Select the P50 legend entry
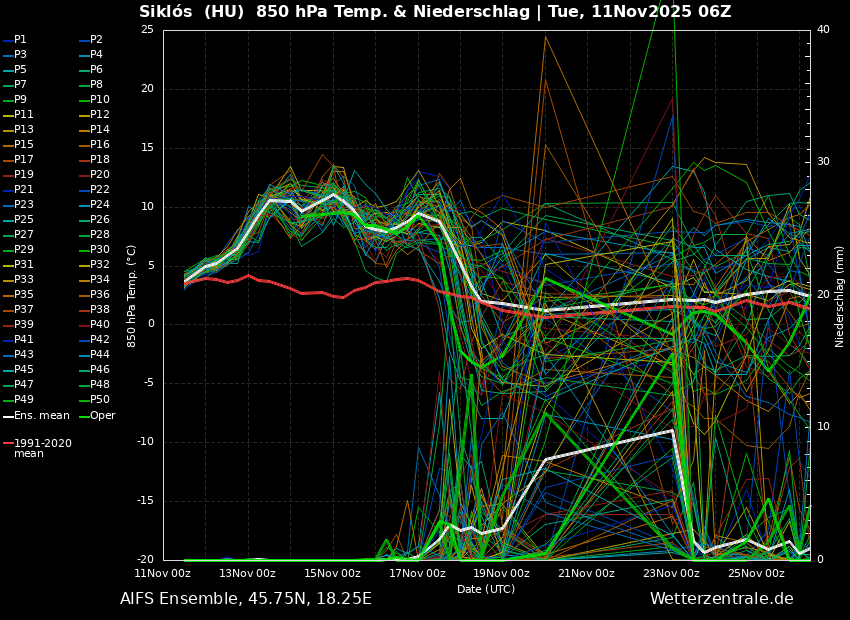Viewport: 850px width, 620px height. [99, 400]
